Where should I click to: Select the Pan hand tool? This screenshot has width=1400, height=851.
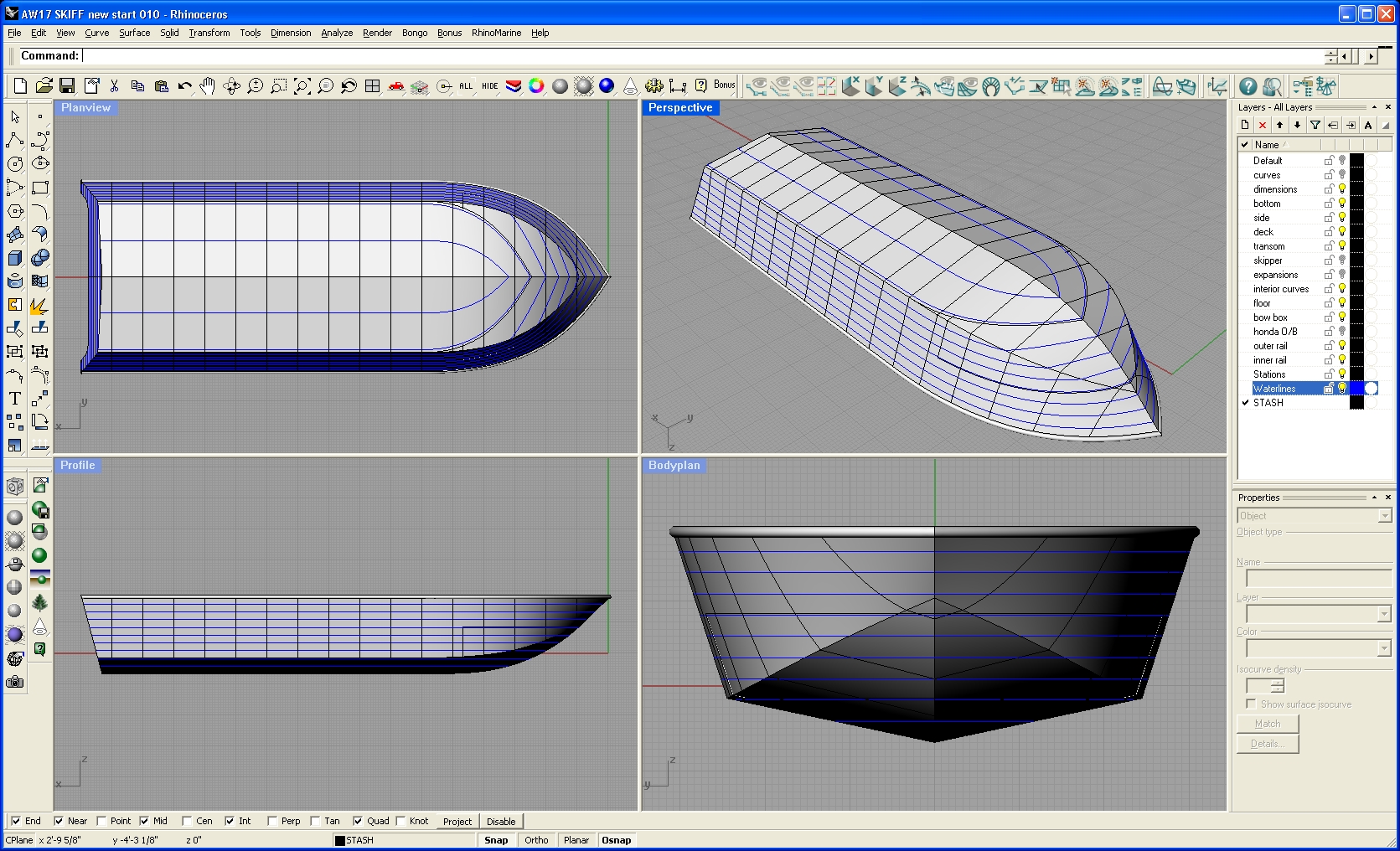(x=208, y=86)
